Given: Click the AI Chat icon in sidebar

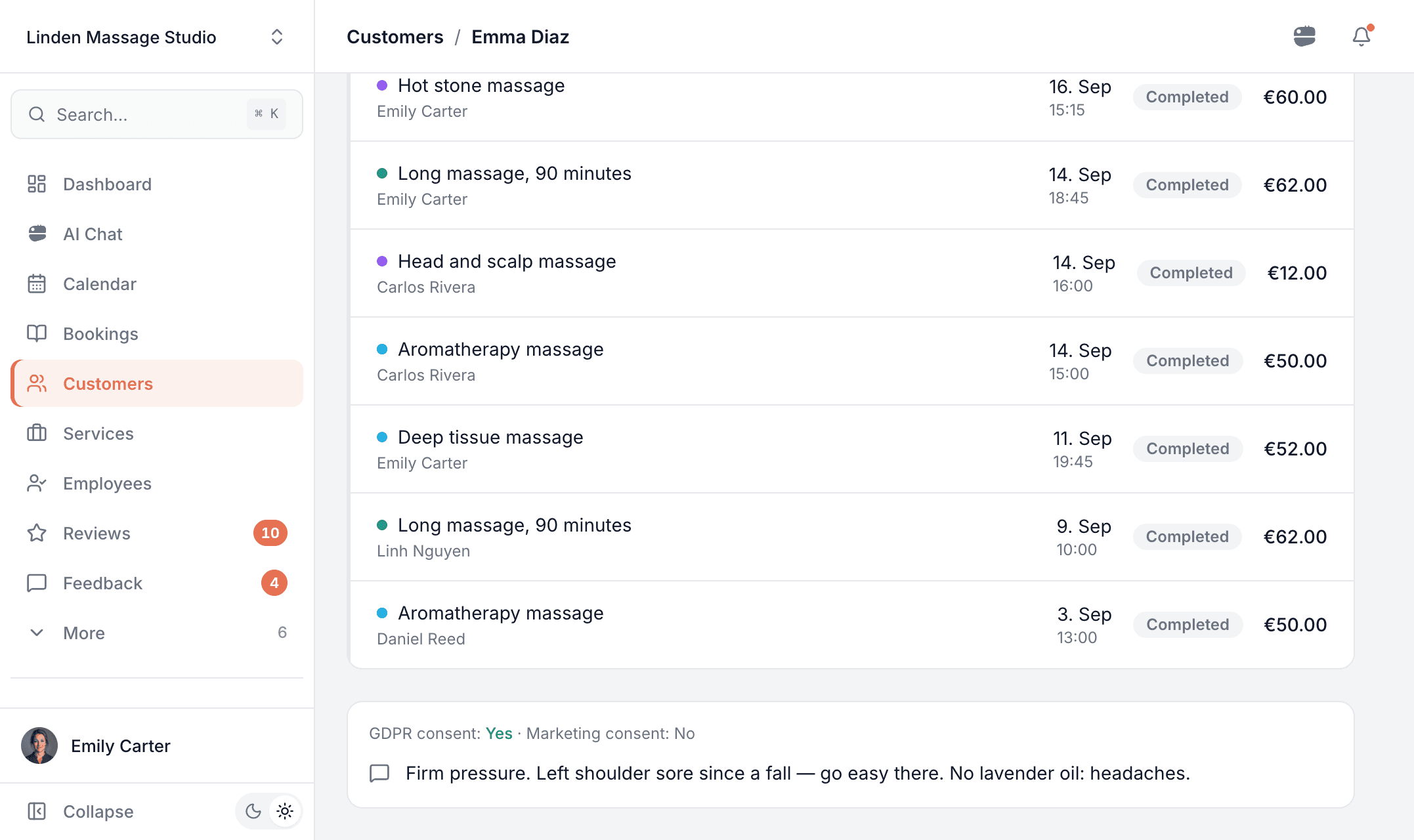Looking at the screenshot, I should pos(37,234).
